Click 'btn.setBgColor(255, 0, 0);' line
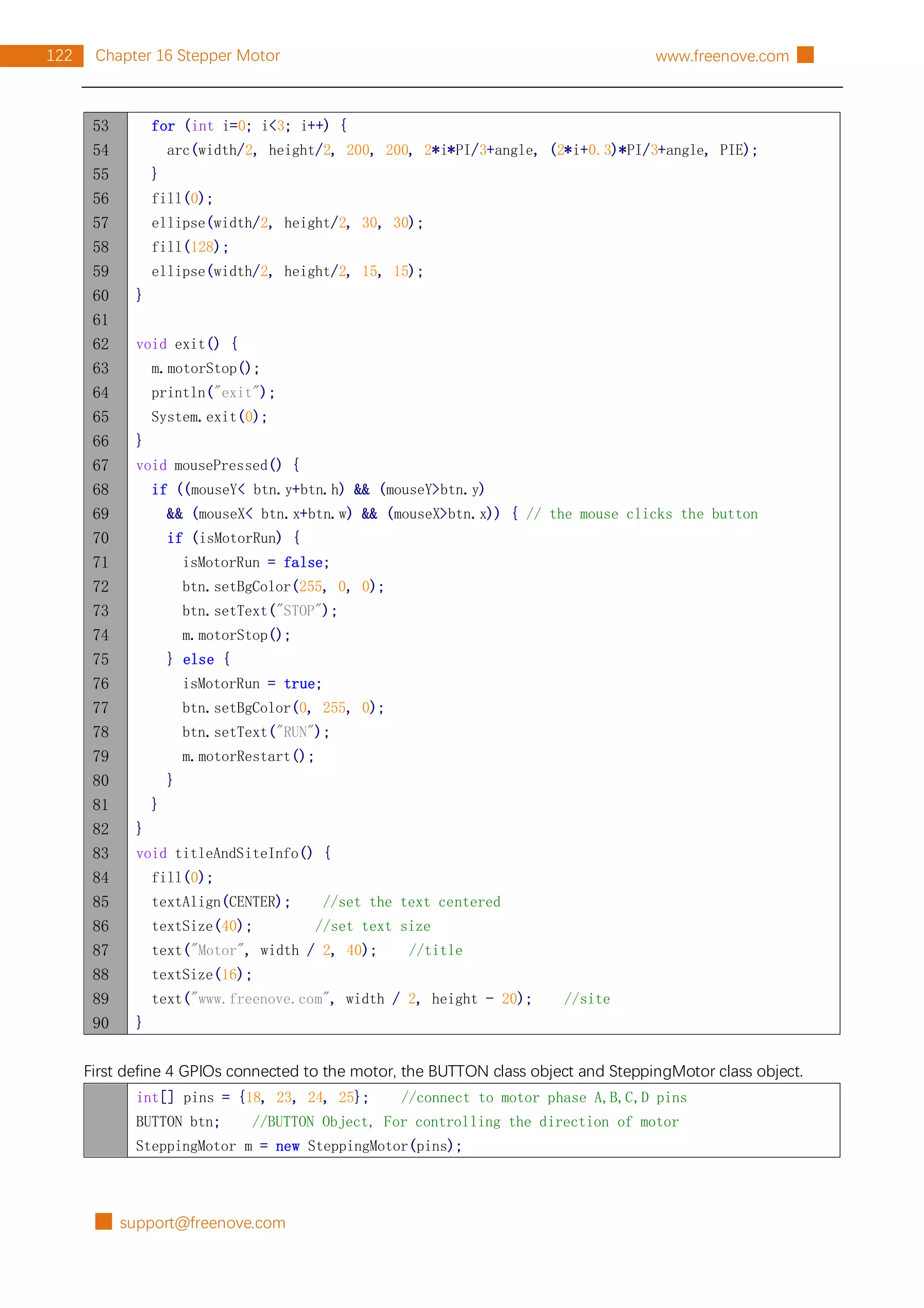This screenshot has width=924, height=1308. tap(283, 587)
